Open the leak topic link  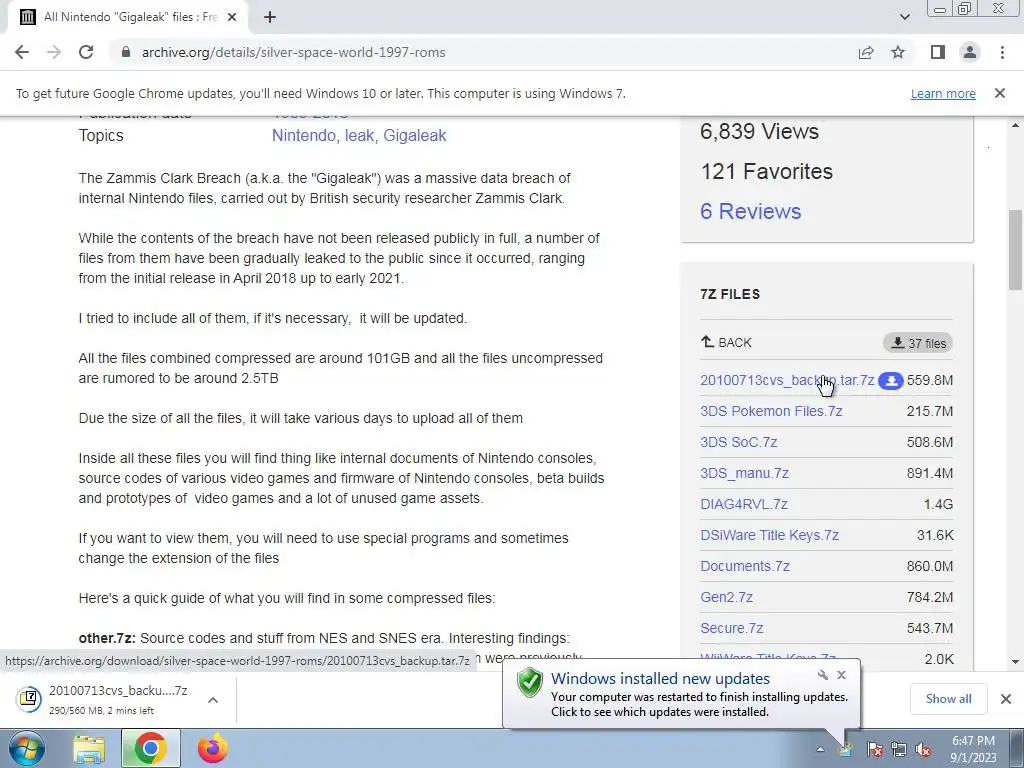coord(359,135)
